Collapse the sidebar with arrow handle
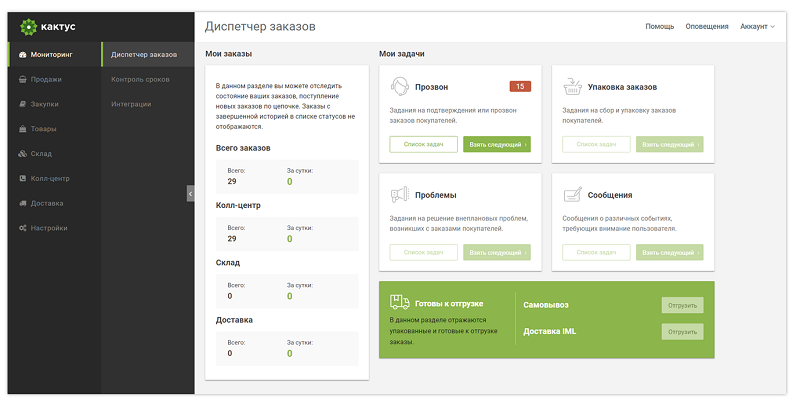This screenshot has height=404, width=800. [190, 194]
